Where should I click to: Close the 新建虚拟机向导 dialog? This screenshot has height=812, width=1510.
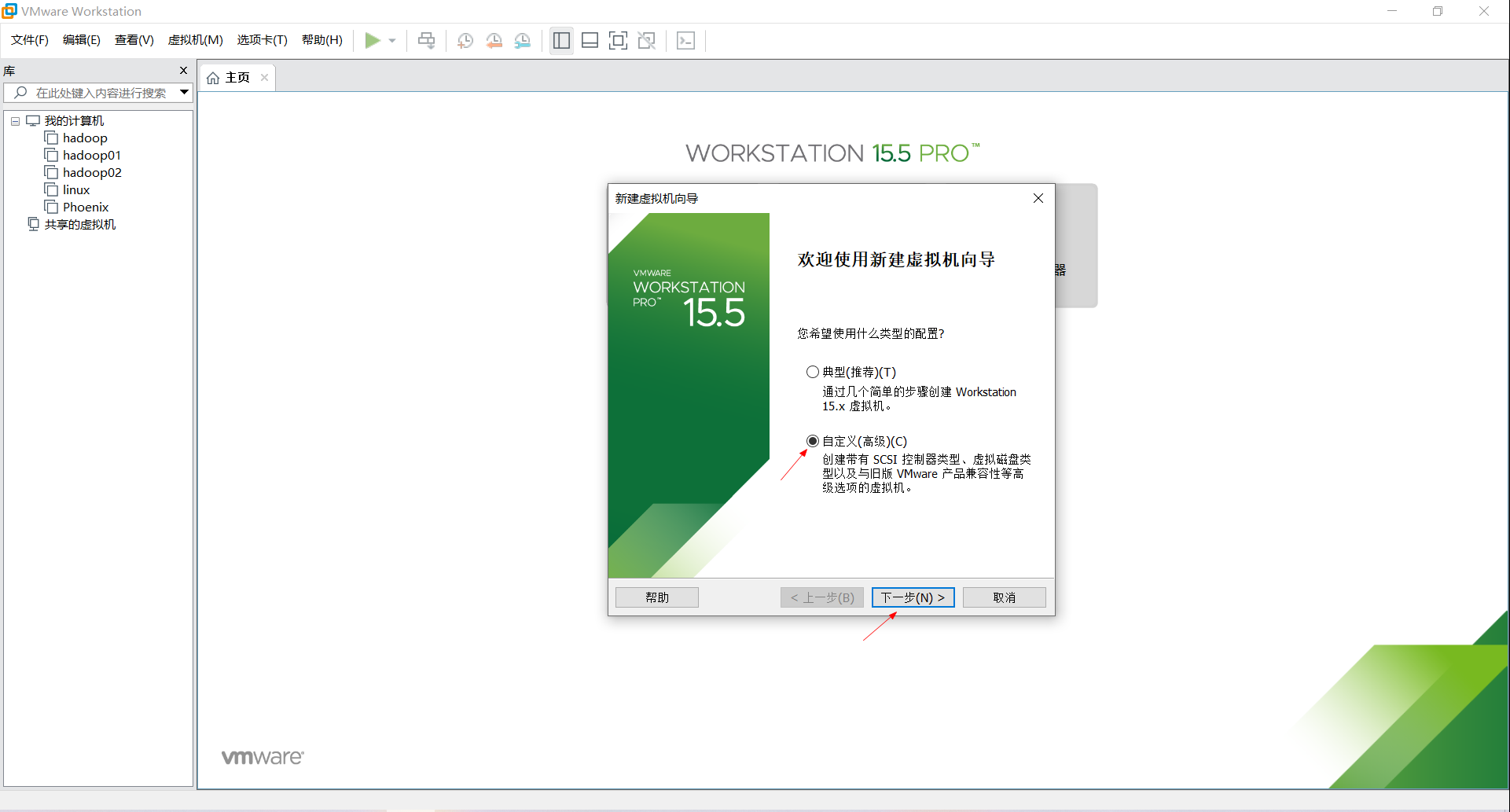[x=1038, y=198]
